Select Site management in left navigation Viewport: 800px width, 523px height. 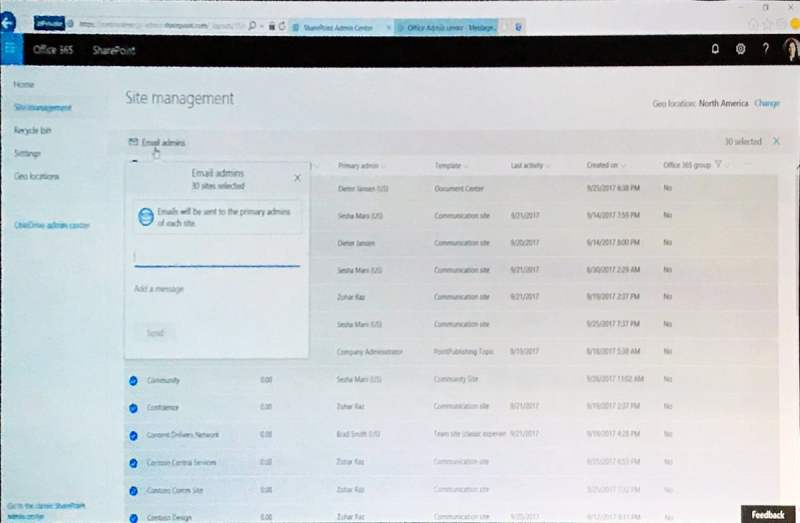[x=42, y=107]
